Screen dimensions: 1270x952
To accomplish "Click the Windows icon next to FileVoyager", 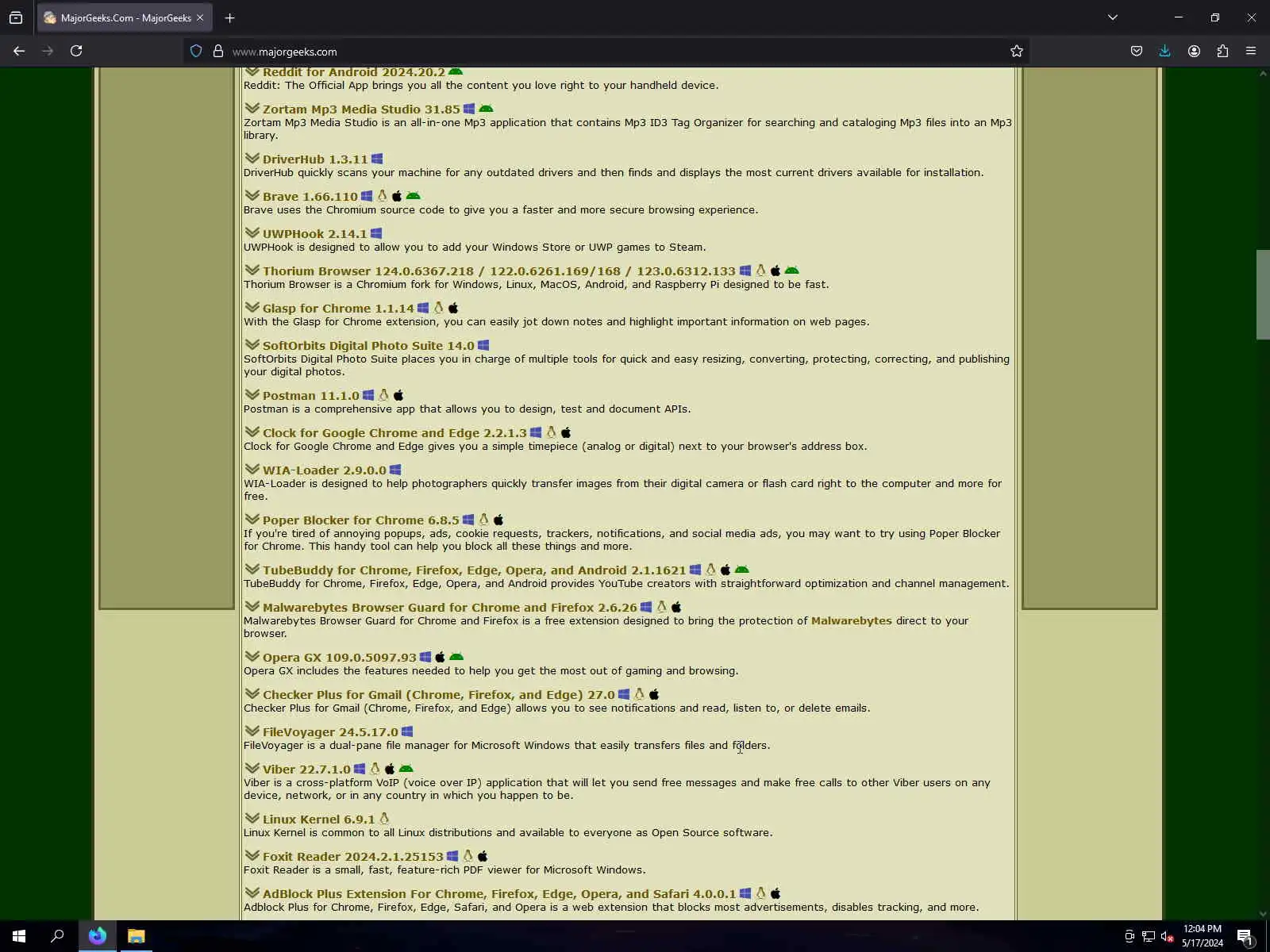I will coord(407,731).
